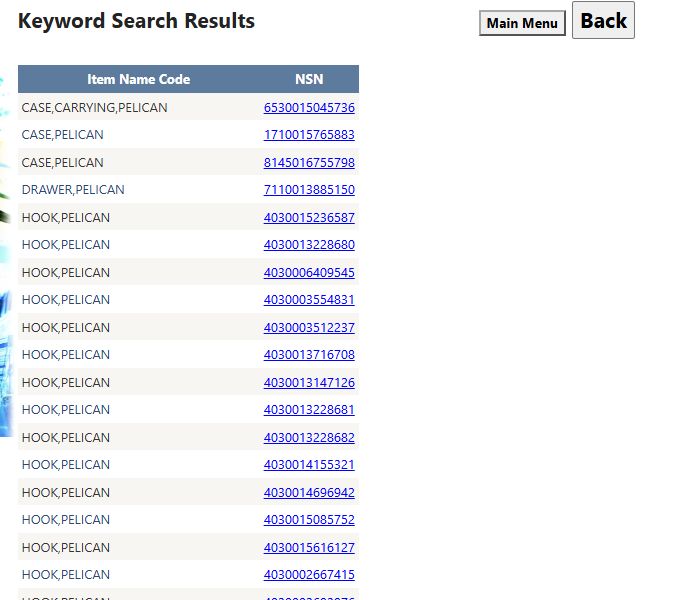The height and width of the screenshot is (600, 700).
Task: Select HOOK,PELICAN text beside 4030013147126
Action: pos(66,383)
